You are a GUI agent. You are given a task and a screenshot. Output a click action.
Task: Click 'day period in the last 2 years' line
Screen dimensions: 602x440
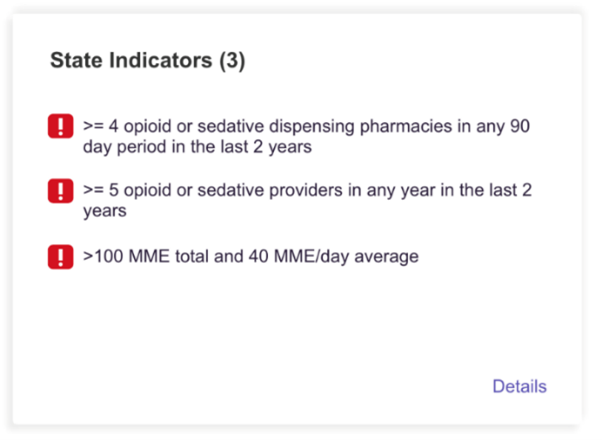coord(197,147)
